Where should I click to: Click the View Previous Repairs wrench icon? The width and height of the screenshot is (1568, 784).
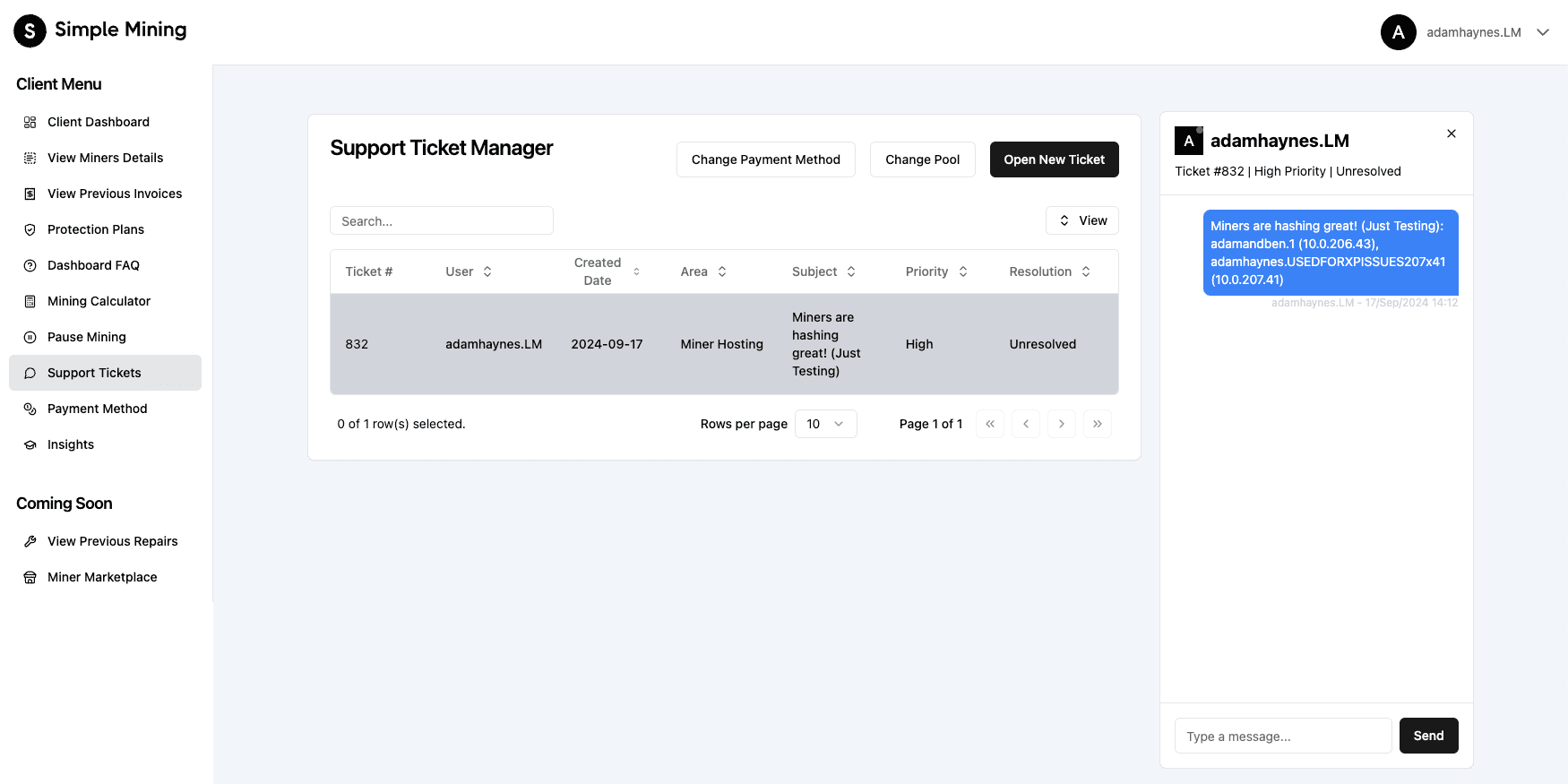tap(30, 541)
